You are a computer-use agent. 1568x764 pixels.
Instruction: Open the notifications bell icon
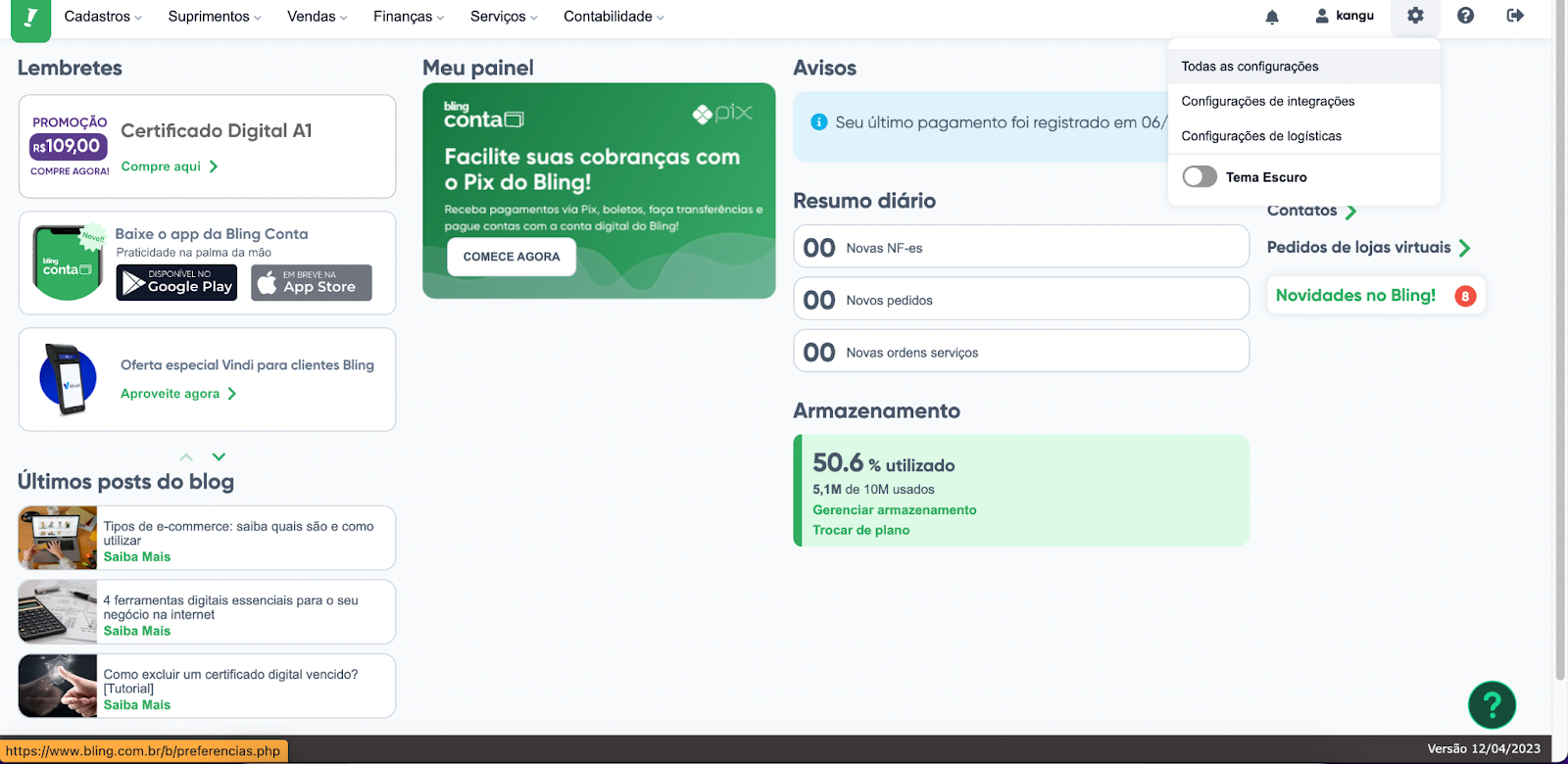[x=1272, y=16]
